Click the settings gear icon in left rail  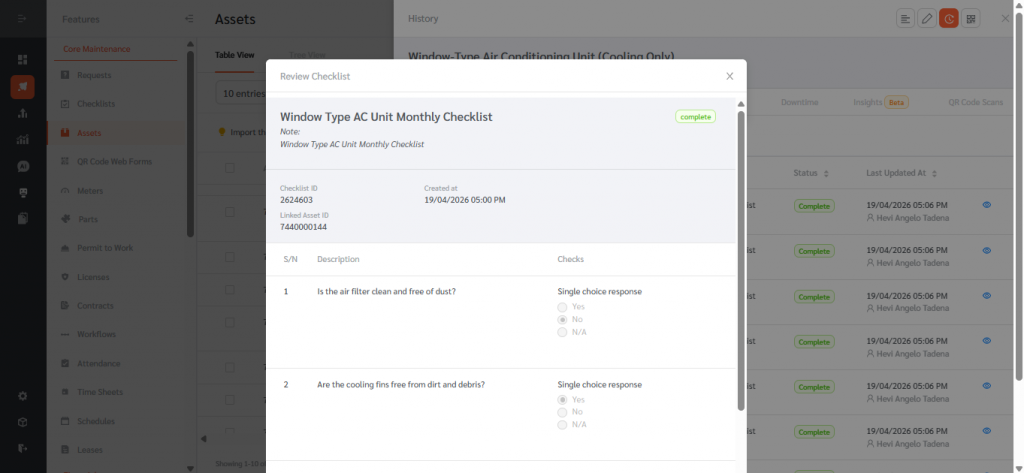click(22, 396)
